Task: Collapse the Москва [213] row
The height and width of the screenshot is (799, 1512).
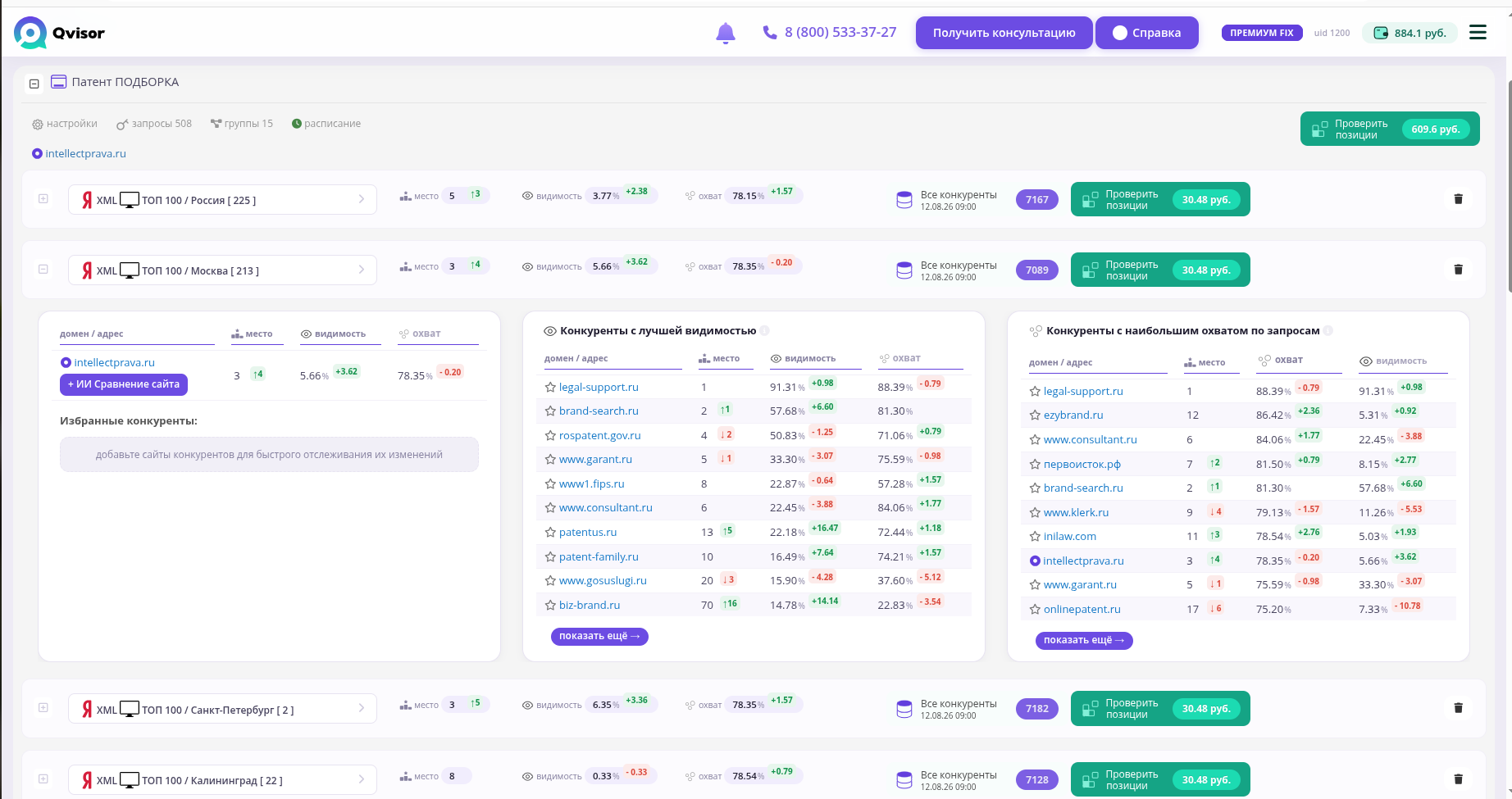Action: (43, 270)
